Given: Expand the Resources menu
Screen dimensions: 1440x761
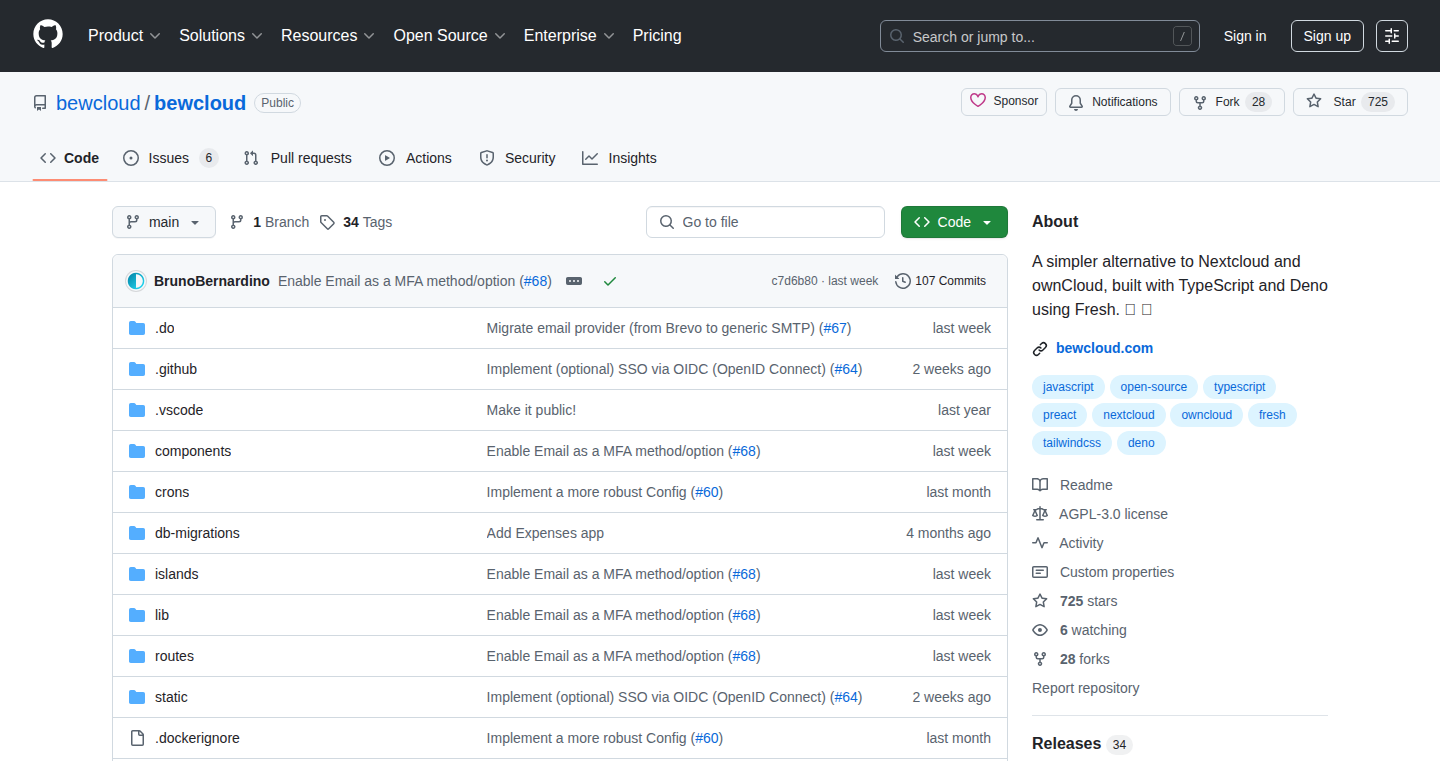Looking at the screenshot, I should 328,35.
